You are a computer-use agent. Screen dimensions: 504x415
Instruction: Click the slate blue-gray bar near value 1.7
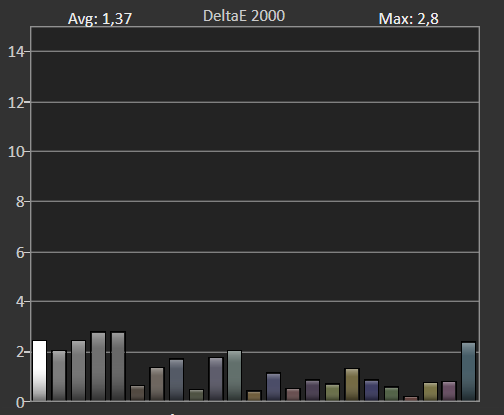tap(176, 380)
